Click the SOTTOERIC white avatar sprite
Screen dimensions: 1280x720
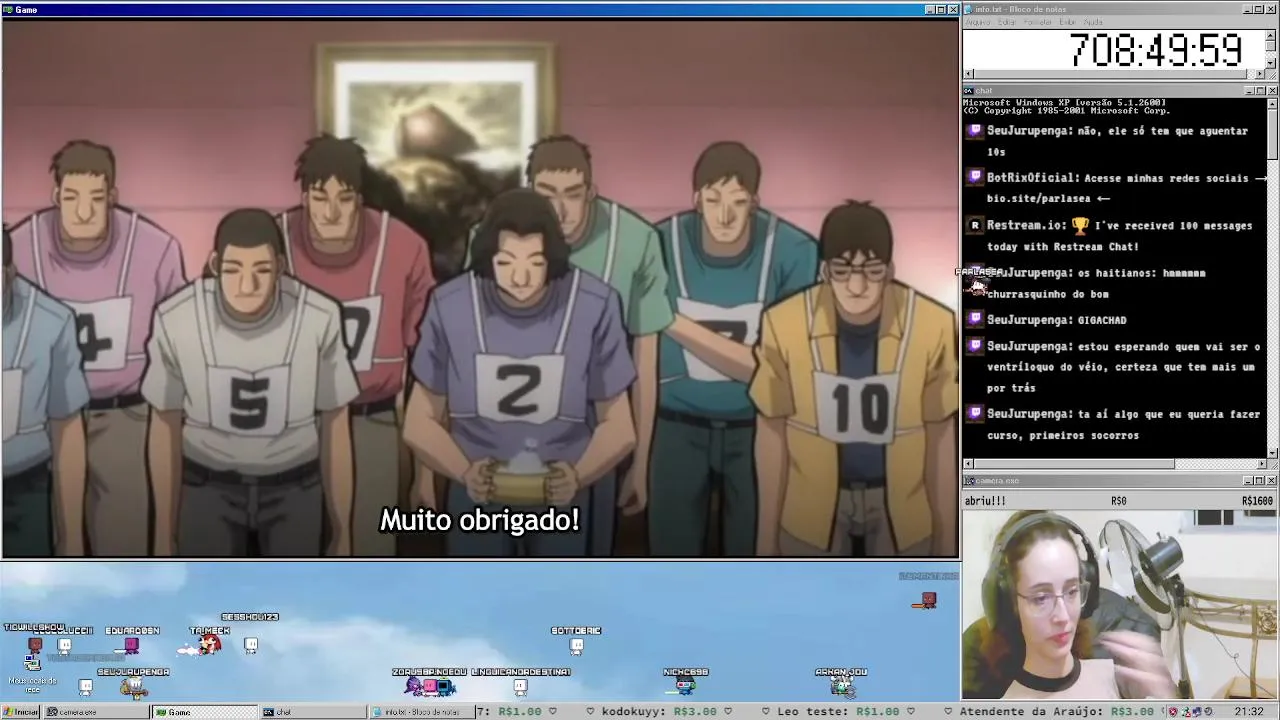pos(576,645)
